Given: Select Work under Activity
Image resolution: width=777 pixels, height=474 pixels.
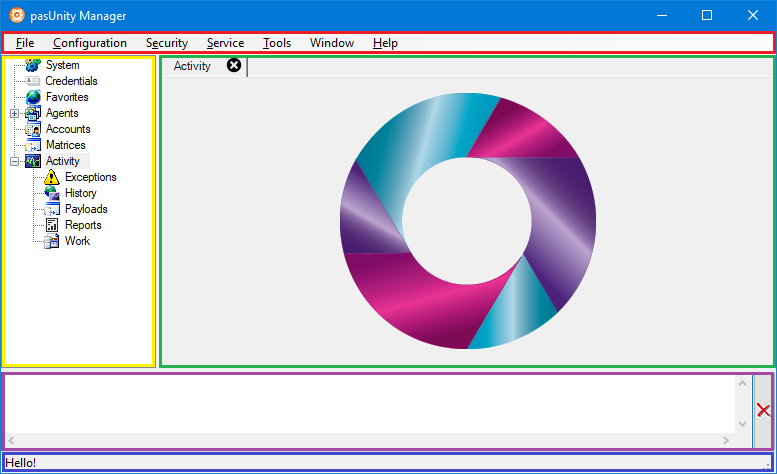Looking at the screenshot, I should pos(77,241).
